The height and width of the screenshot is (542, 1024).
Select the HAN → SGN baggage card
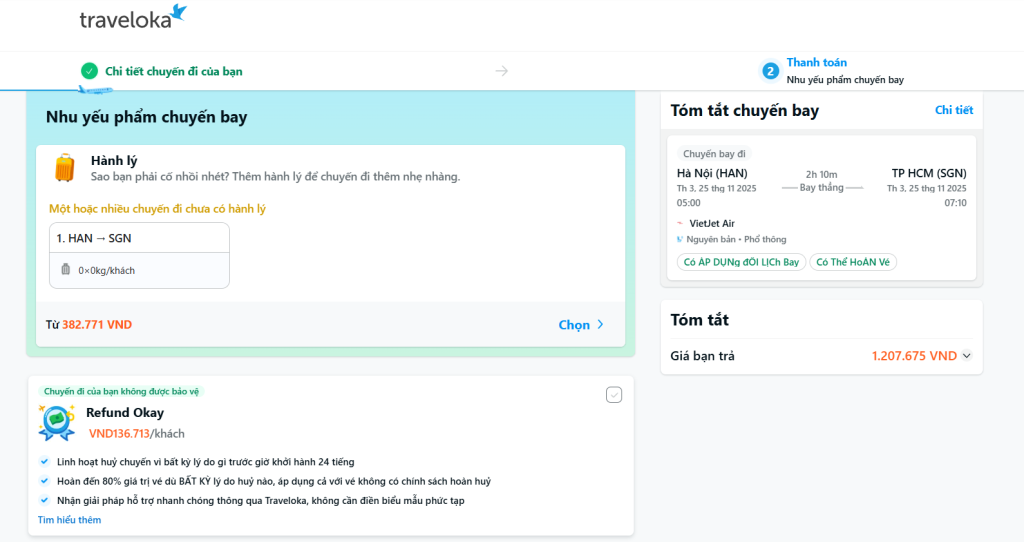139,255
